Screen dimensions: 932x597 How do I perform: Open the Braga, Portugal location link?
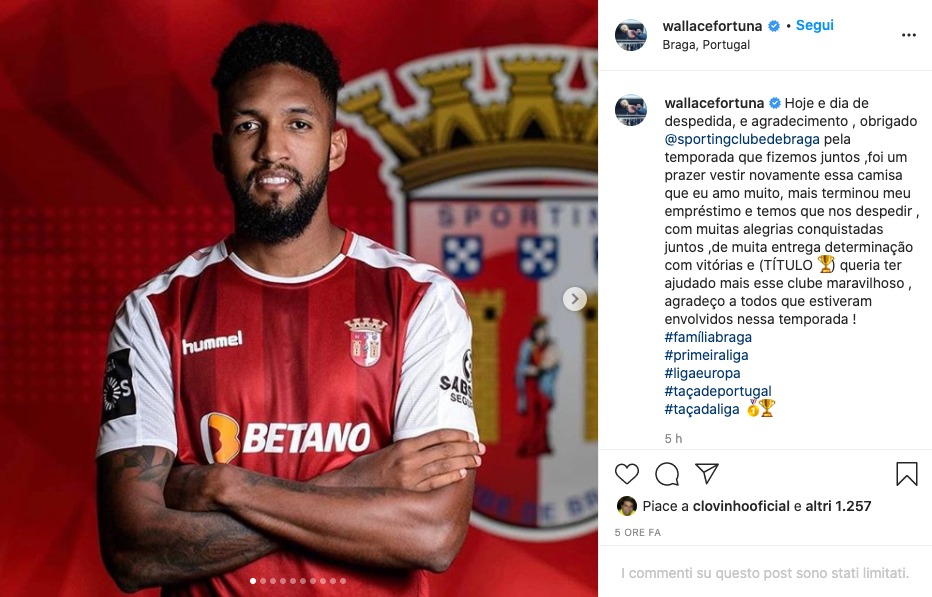(706, 45)
